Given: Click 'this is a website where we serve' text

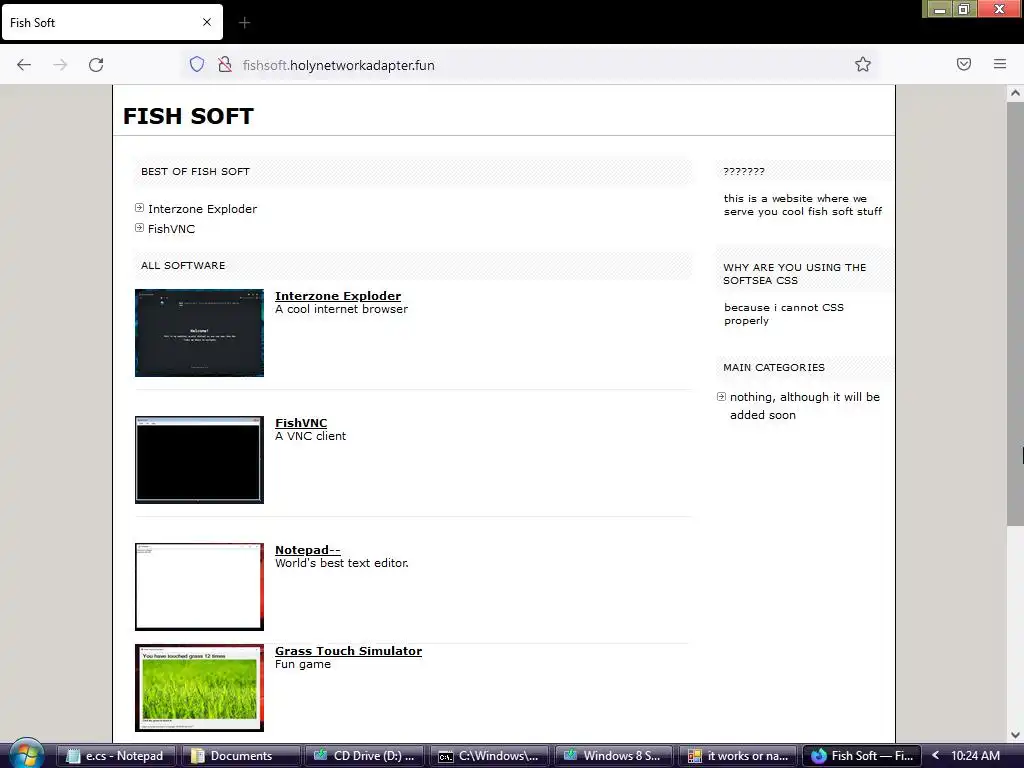Looking at the screenshot, I should pyautogui.click(x=803, y=204).
